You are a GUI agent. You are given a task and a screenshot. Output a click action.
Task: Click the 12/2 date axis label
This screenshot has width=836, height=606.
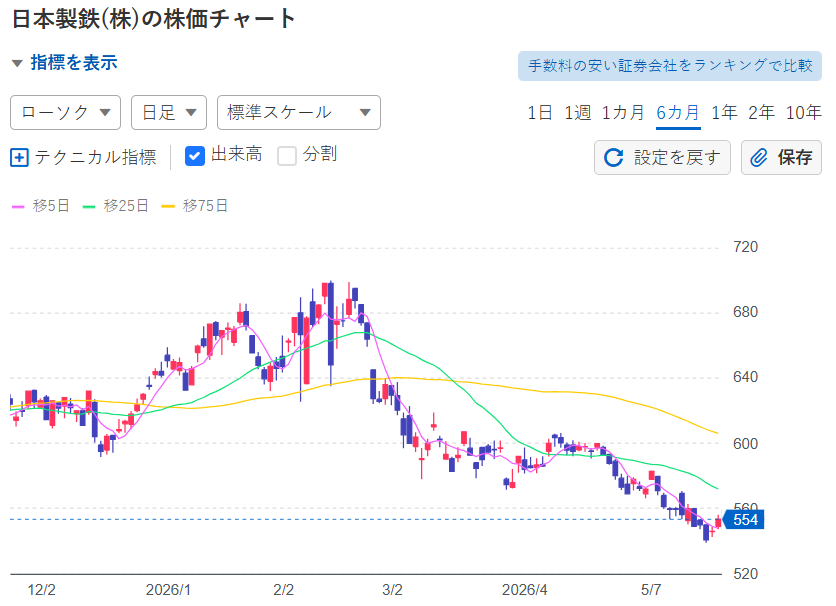click(42, 590)
